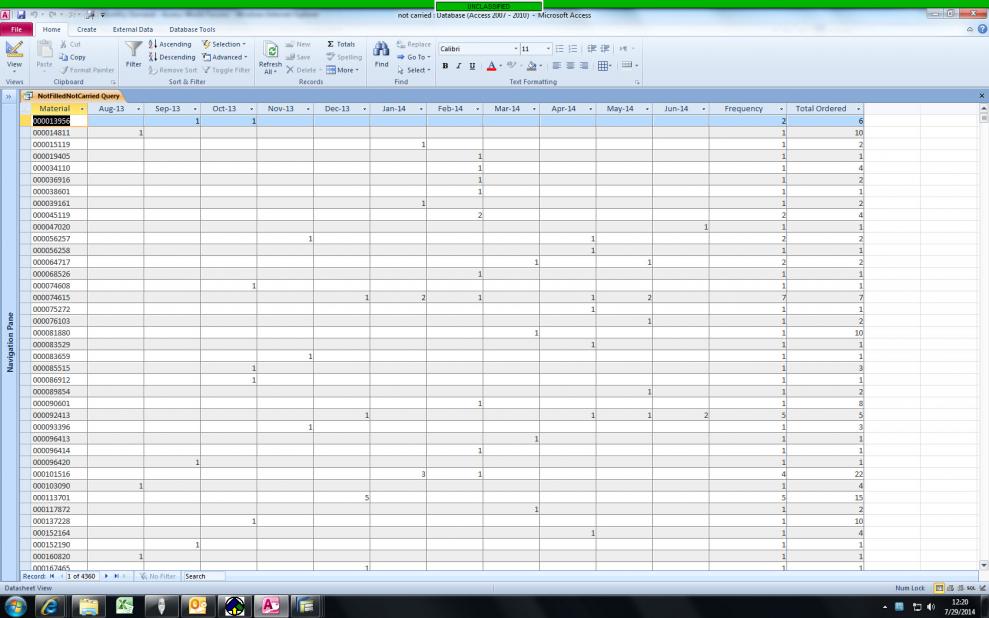Align text left
The height and width of the screenshot is (618, 989).
pos(556,66)
